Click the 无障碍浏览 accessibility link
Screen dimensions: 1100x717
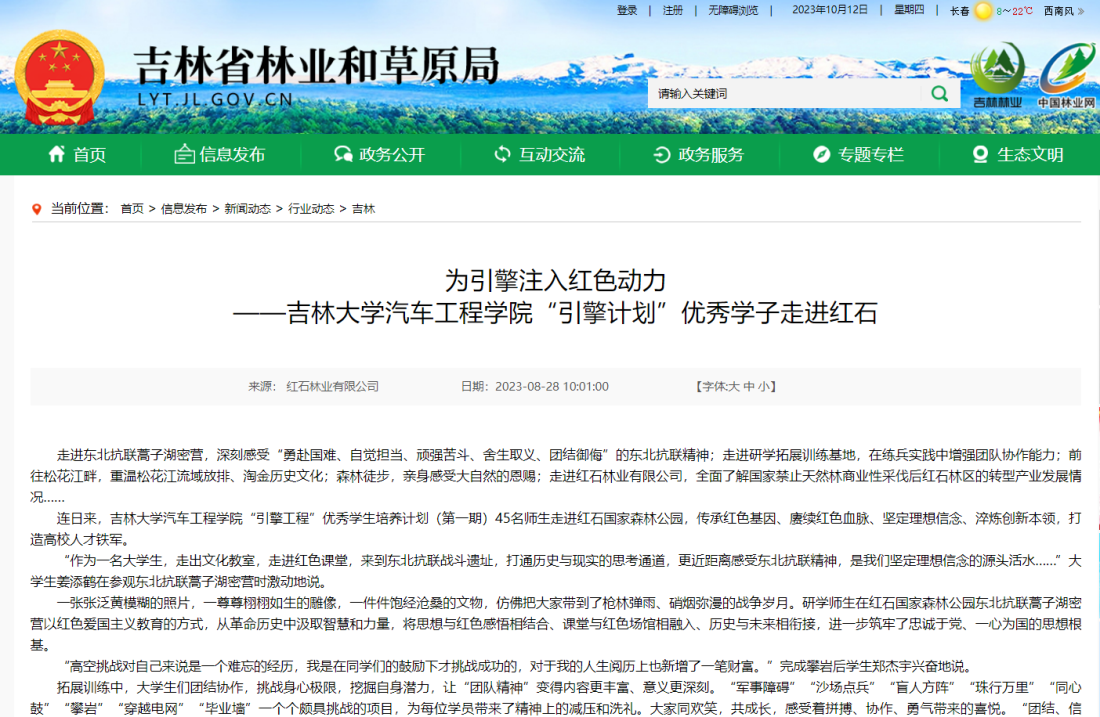(733, 11)
